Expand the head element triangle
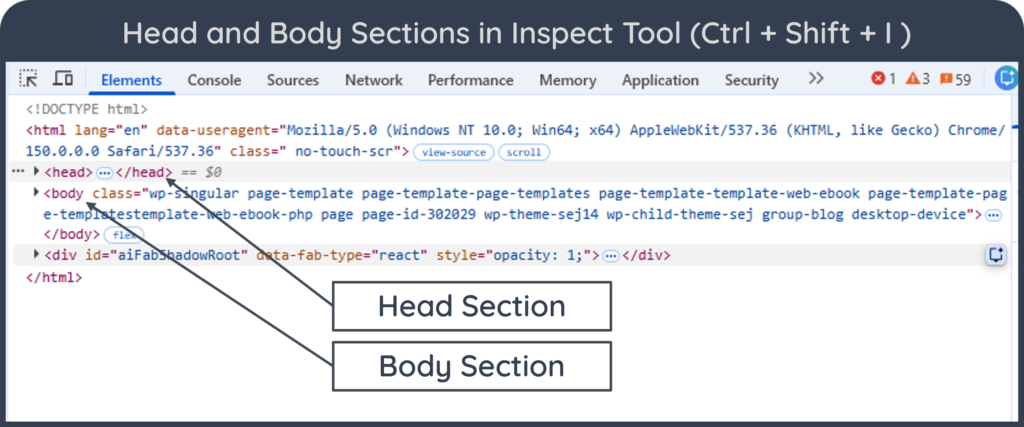Screen dimensions: 1024x427 (x=37, y=172)
